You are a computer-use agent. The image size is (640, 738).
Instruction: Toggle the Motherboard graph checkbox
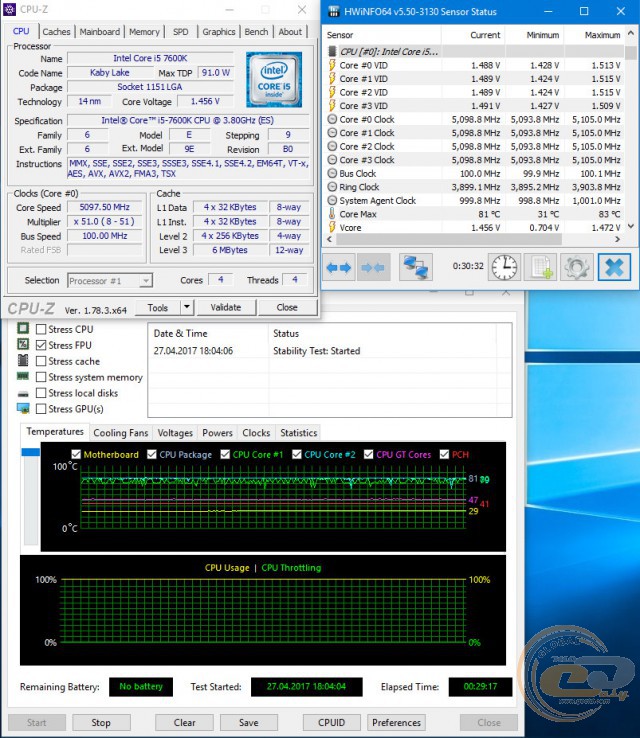pyautogui.click(x=76, y=454)
